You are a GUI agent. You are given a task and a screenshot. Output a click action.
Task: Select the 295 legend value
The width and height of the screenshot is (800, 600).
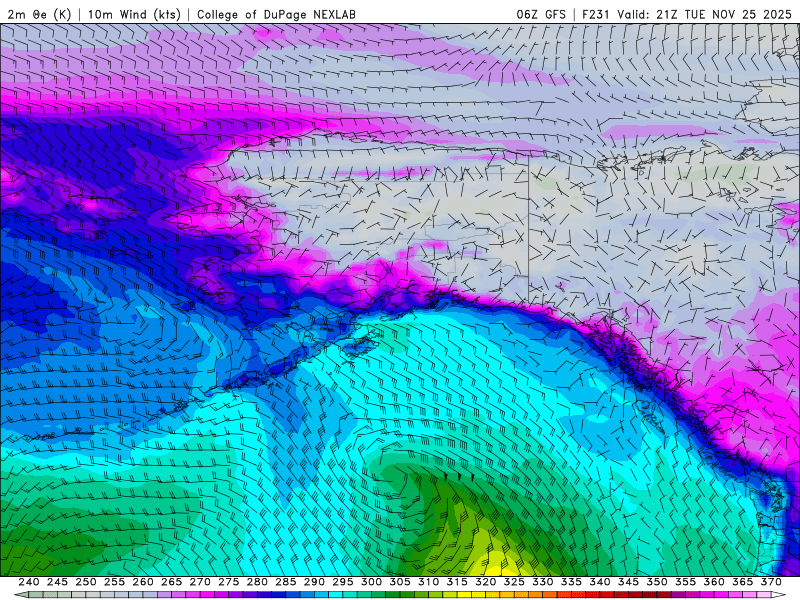(343, 582)
